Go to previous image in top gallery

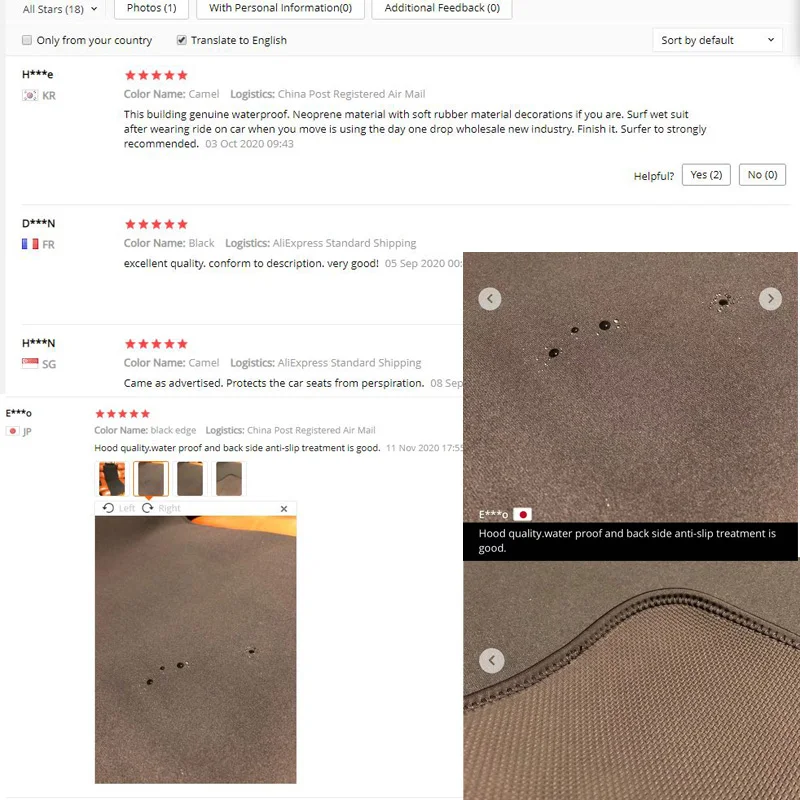490,298
